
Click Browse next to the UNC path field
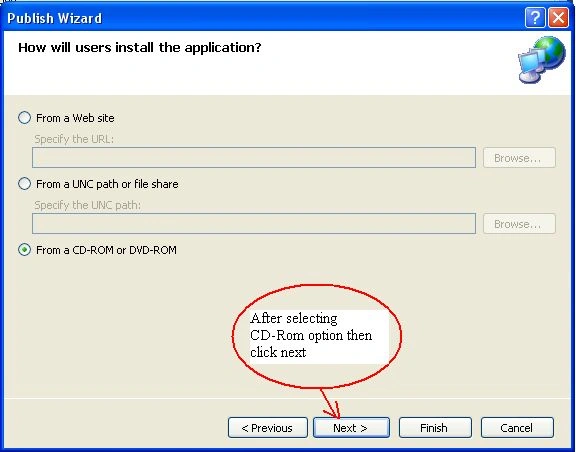(519, 223)
